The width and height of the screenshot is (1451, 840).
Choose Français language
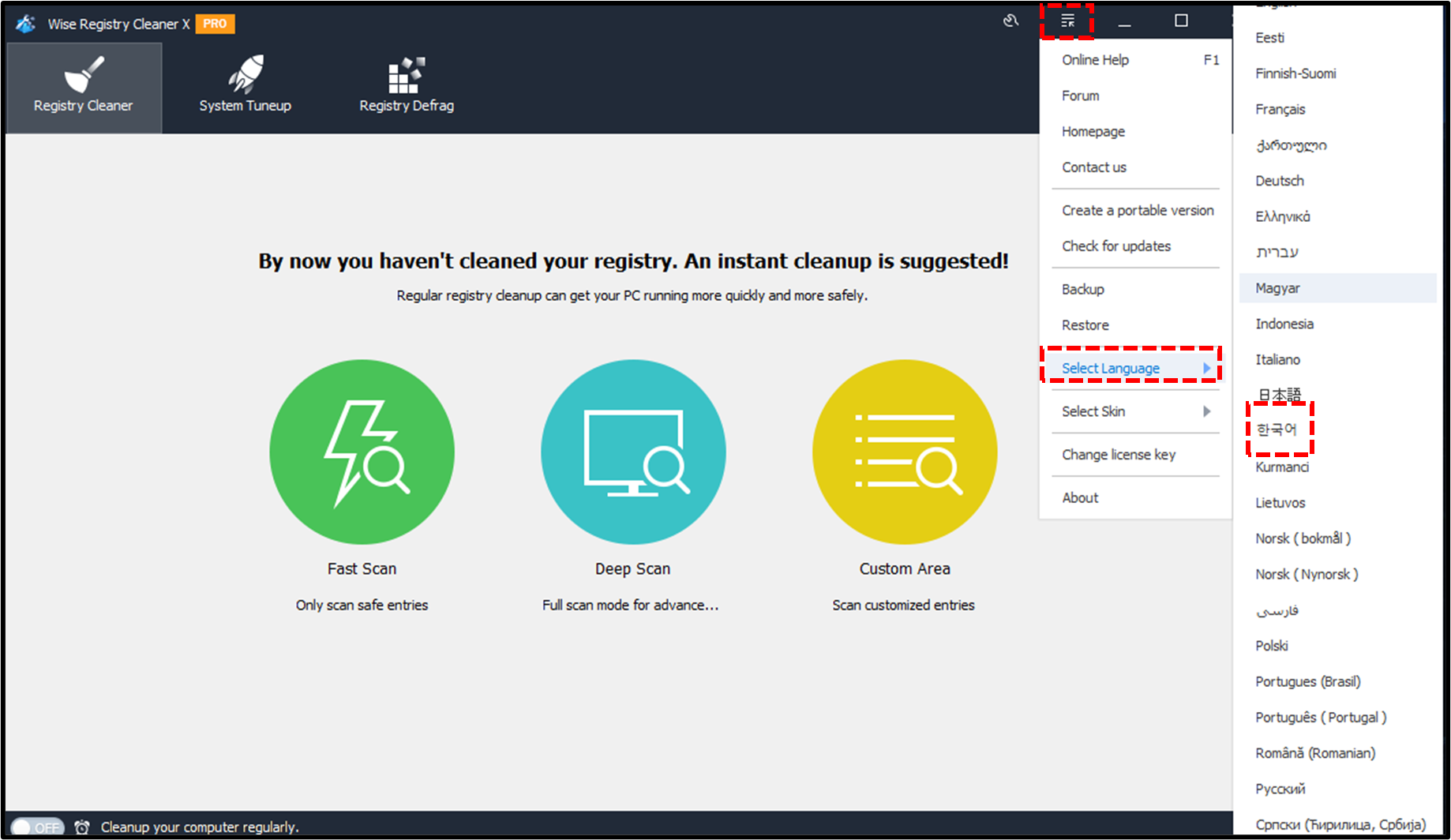pos(1337,109)
